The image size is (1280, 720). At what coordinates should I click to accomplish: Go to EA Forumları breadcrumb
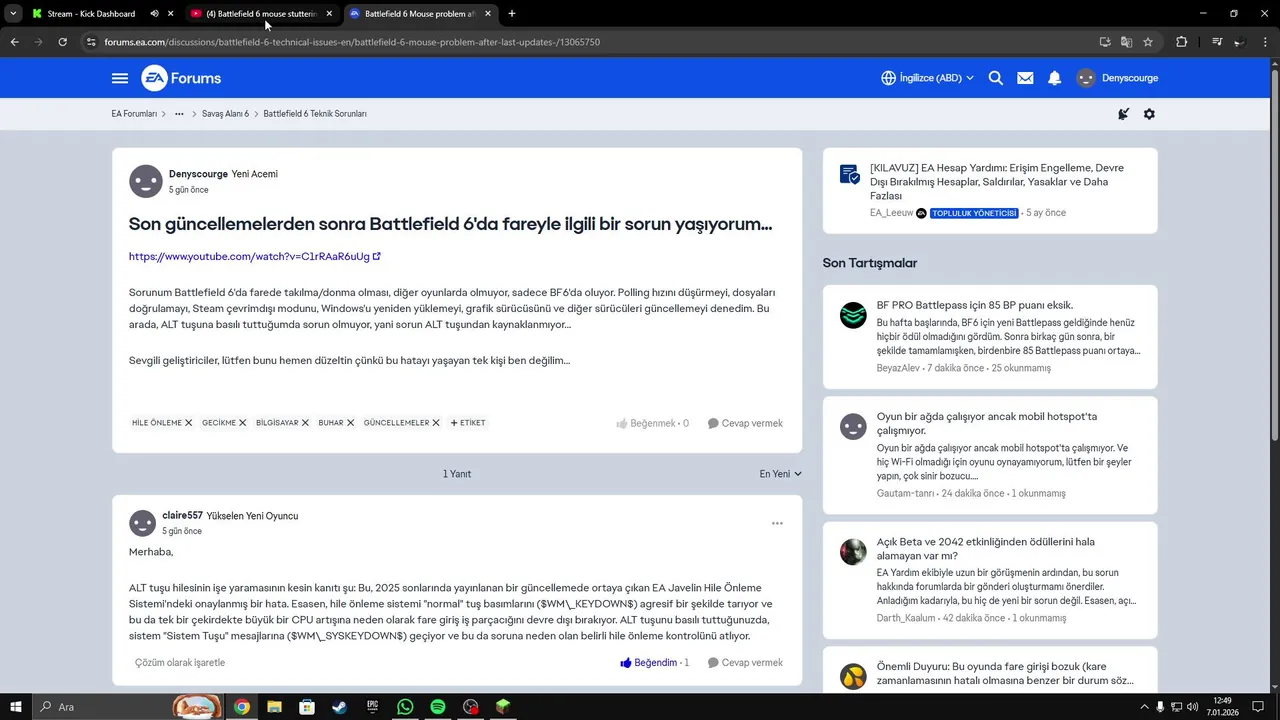click(x=134, y=114)
